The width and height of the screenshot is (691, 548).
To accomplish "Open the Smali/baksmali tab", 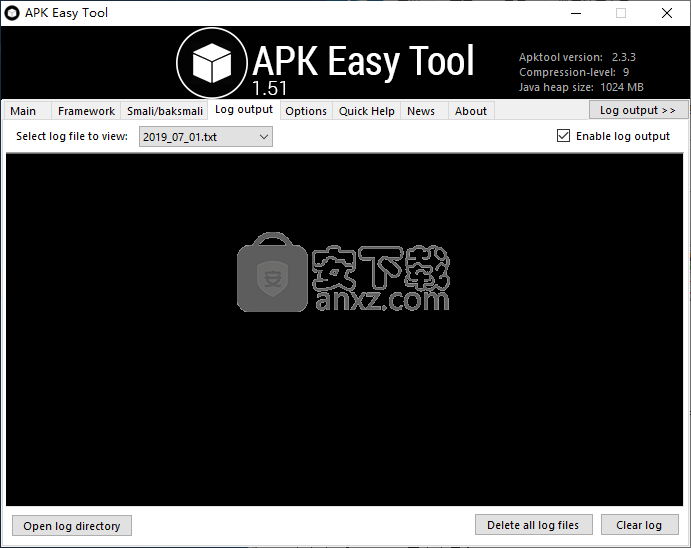I will [165, 111].
